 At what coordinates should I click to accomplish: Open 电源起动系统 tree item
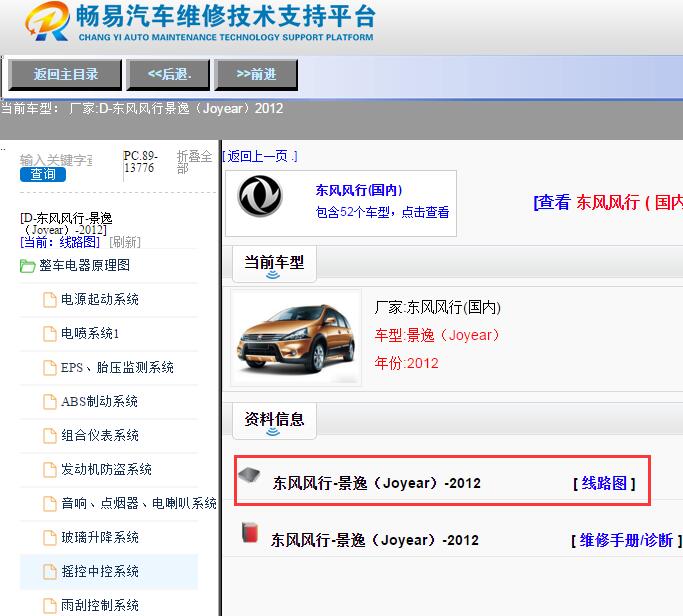pyautogui.click(x=100, y=300)
